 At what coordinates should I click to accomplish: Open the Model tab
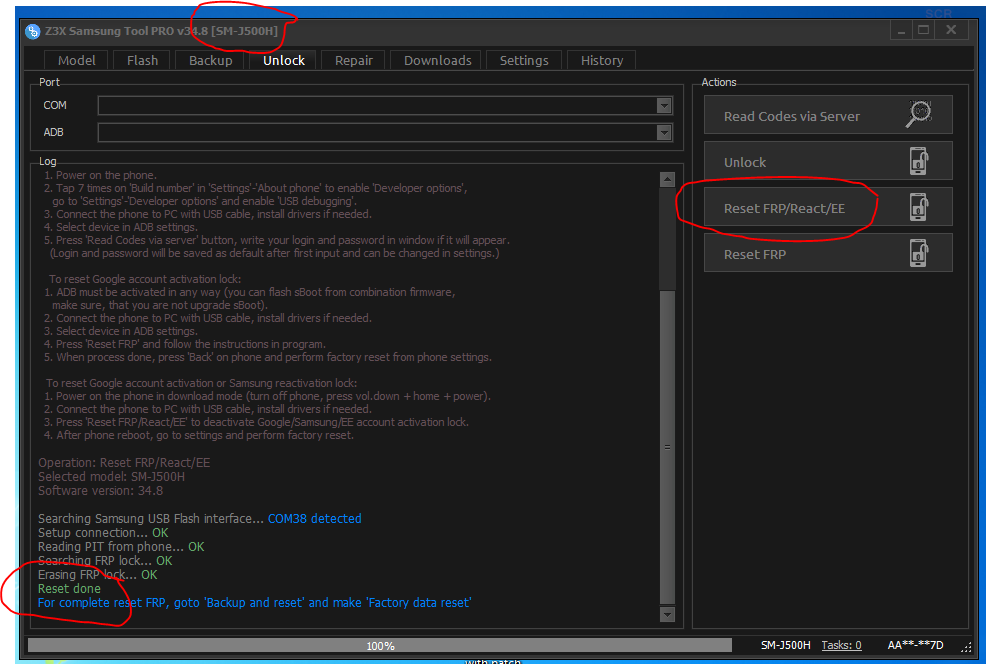[x=77, y=60]
